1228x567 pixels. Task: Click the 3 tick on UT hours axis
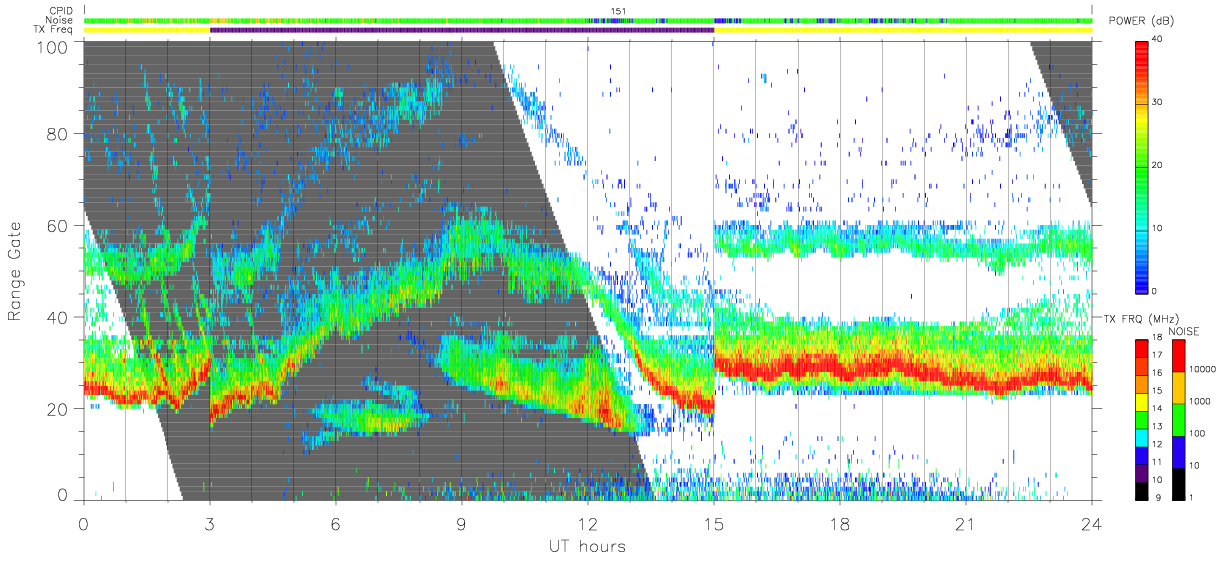point(209,523)
